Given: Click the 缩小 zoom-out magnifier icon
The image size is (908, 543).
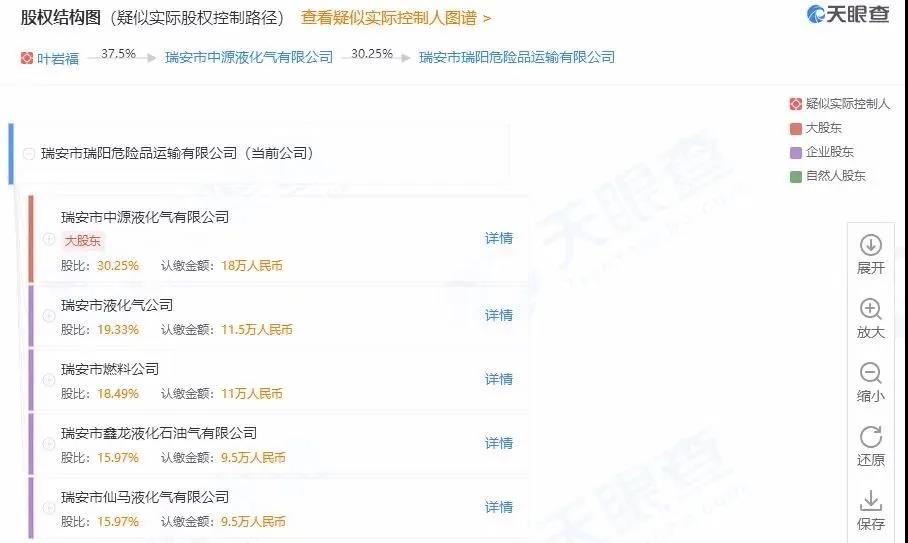Looking at the screenshot, I should [870, 373].
